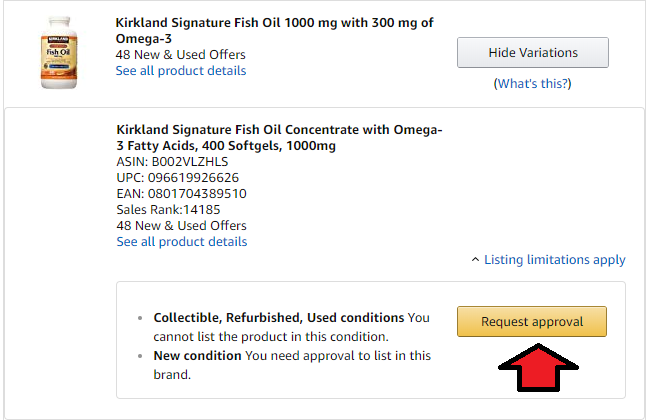Click the EAN 0801704389510 line
651x420 pixels.
point(181,193)
